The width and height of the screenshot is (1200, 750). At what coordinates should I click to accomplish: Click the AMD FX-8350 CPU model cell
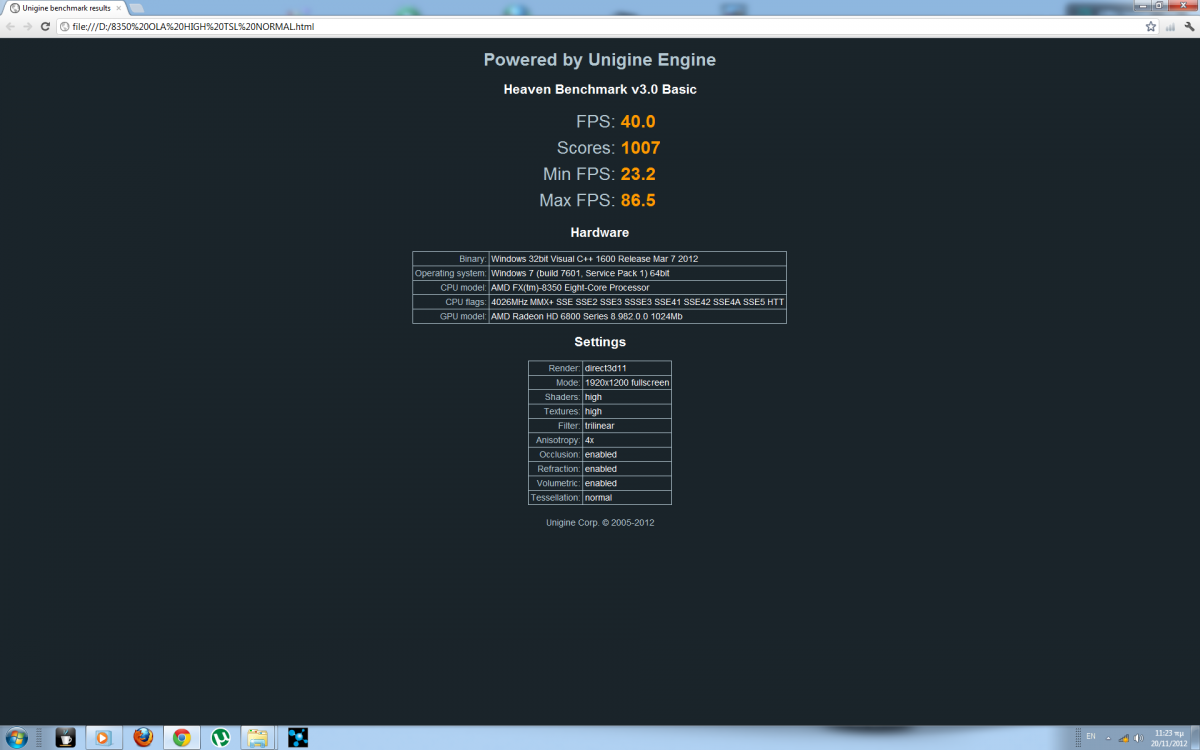click(637, 287)
